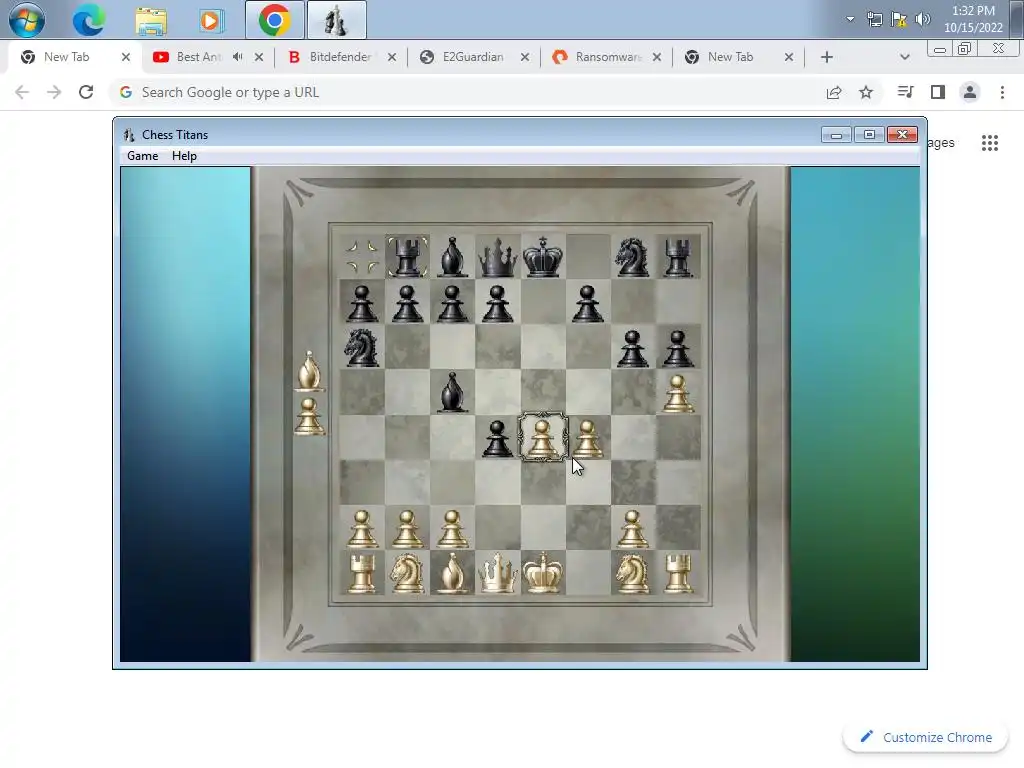This screenshot has height=768, width=1024.
Task: Expand the Chrome tab search dropdown
Action: click(904, 57)
